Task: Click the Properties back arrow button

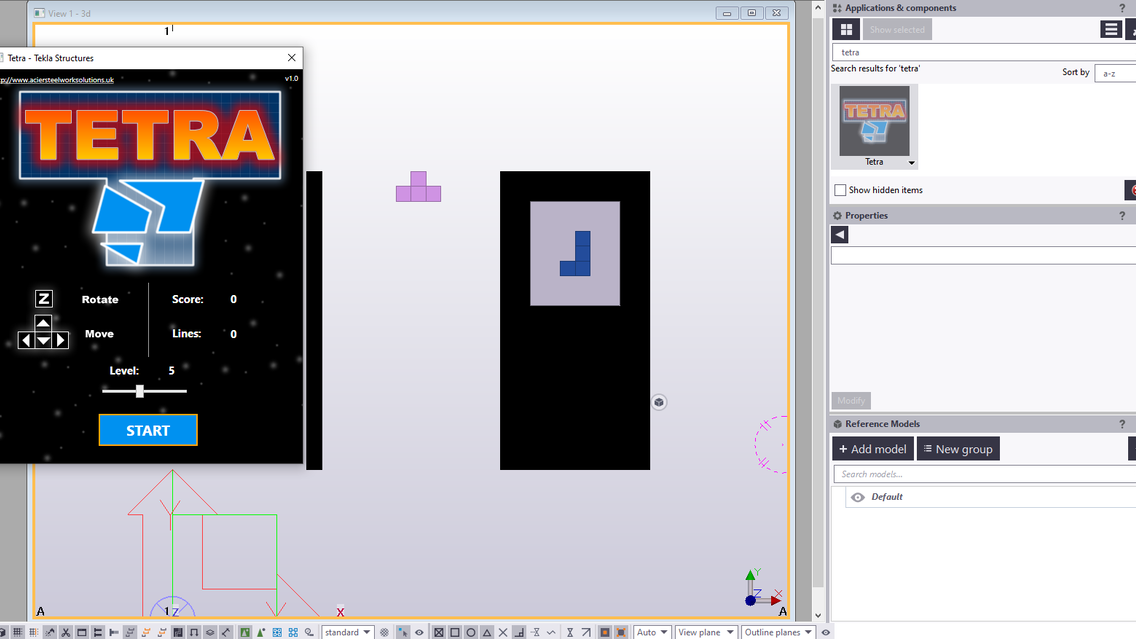Action: (x=840, y=234)
